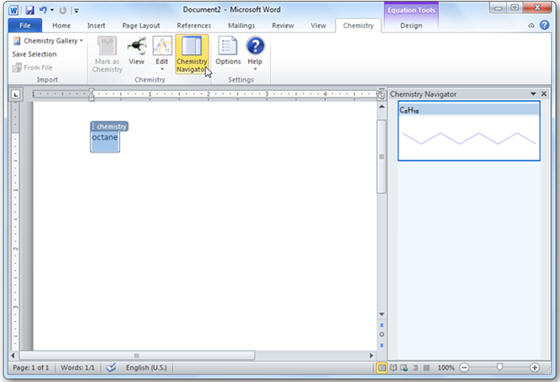Click the vertical scrollbar down arrow
The image size is (560, 382).
coord(381,314)
